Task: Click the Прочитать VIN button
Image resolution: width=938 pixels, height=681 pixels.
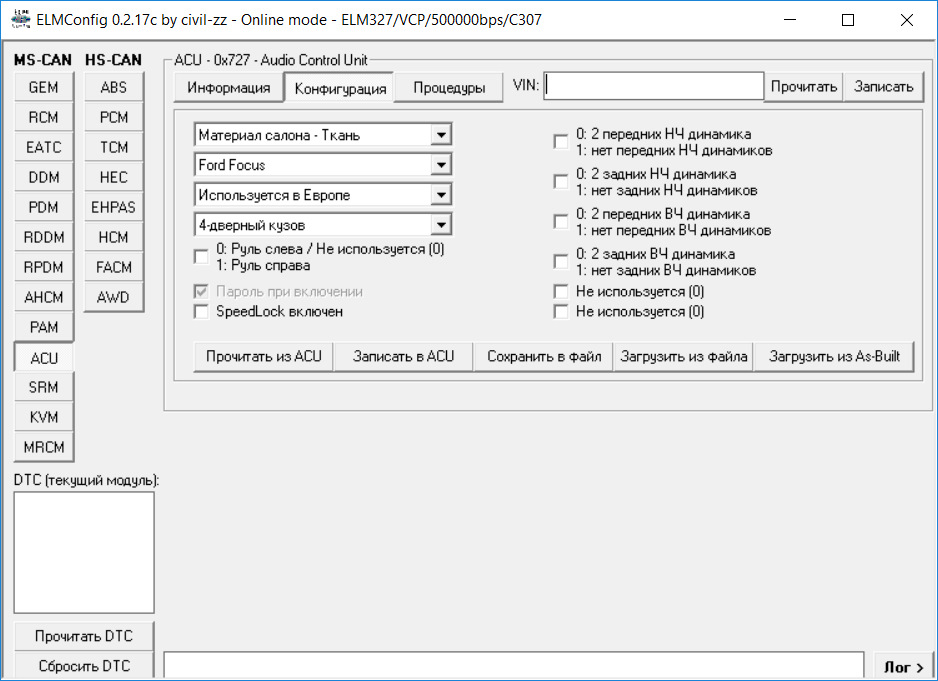Action: click(x=803, y=87)
